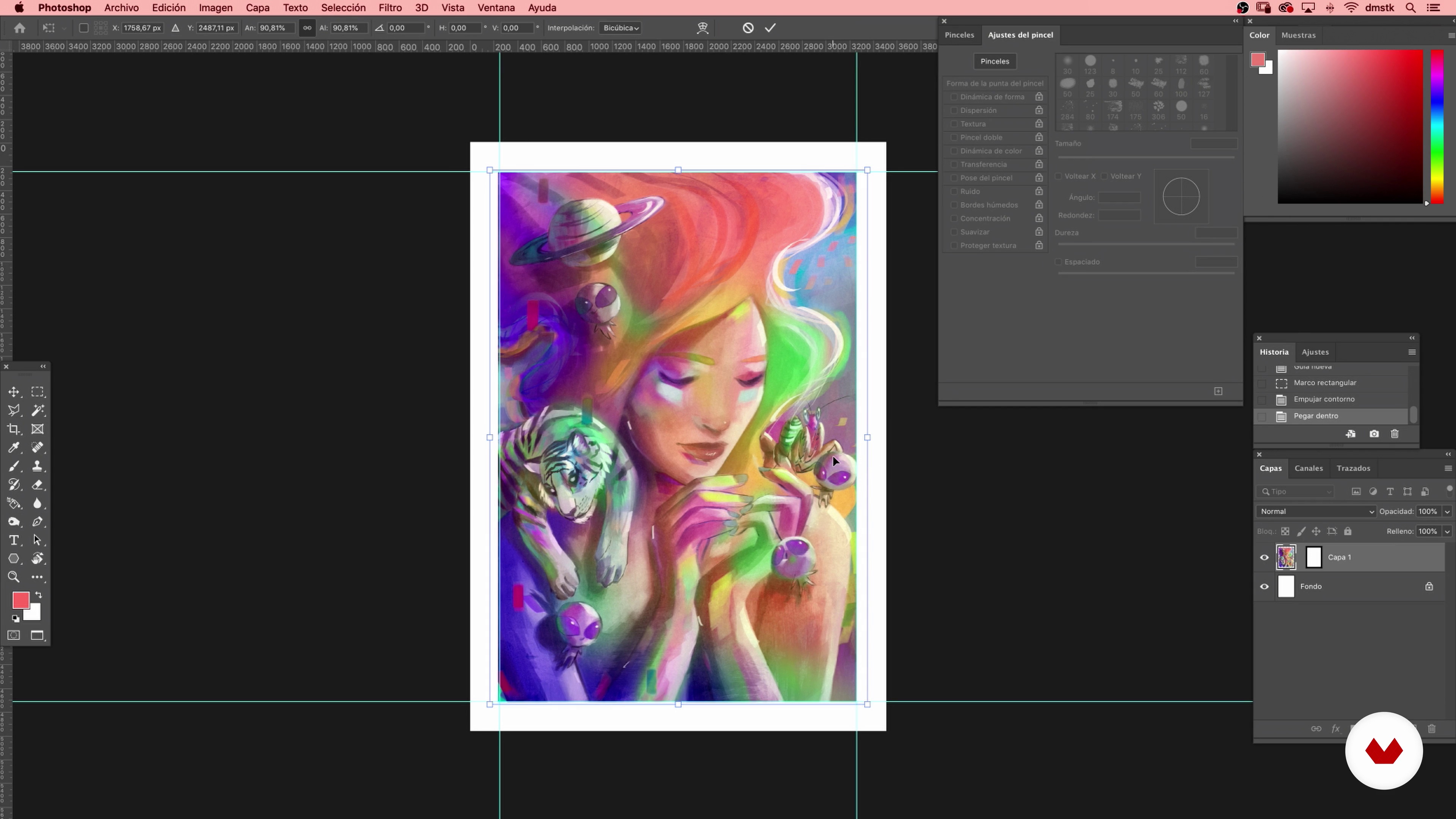Delete current state in Historia panel
Viewport: 1456px width, 819px height.
[1395, 433]
